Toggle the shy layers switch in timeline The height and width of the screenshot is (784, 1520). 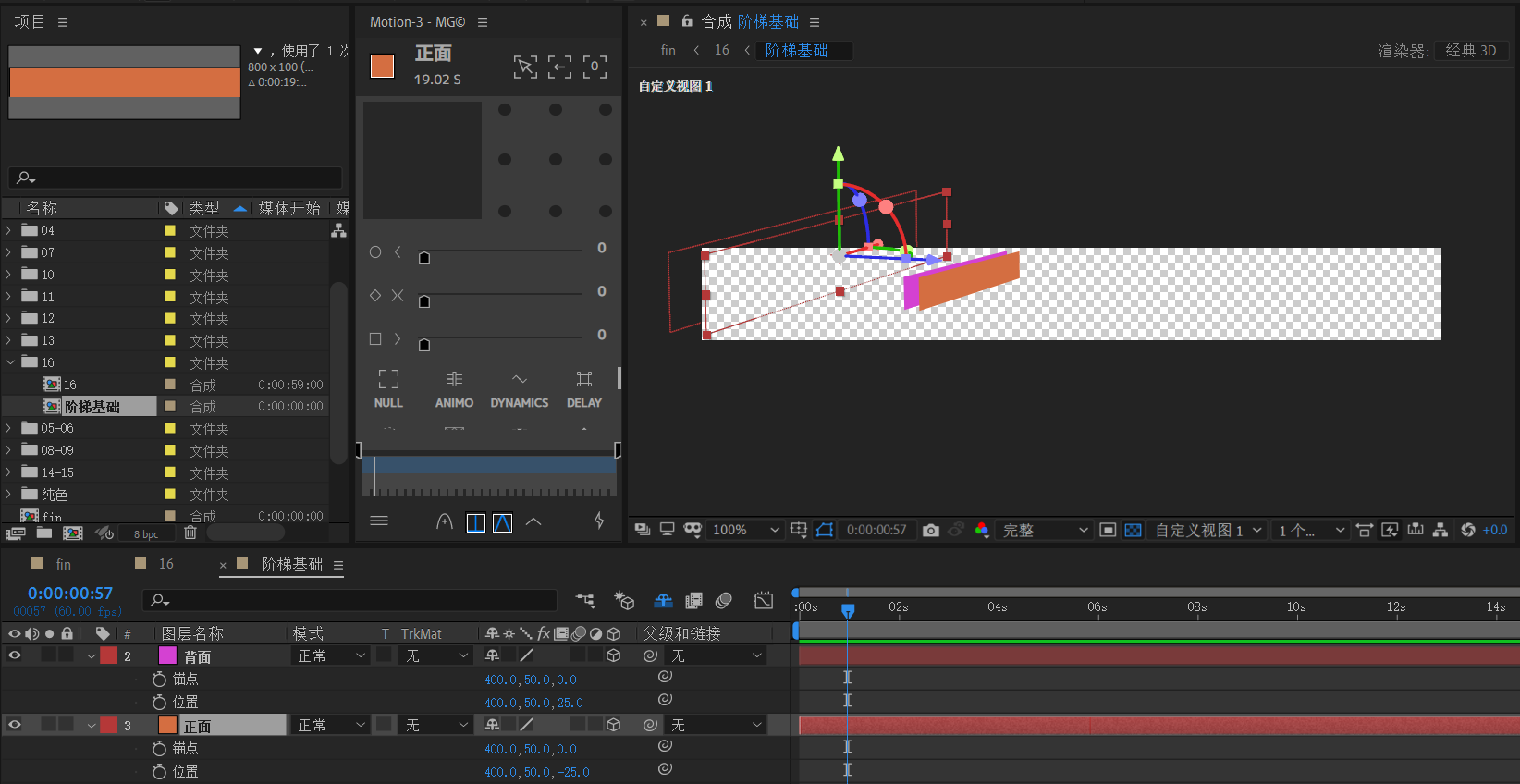pyautogui.click(x=663, y=601)
